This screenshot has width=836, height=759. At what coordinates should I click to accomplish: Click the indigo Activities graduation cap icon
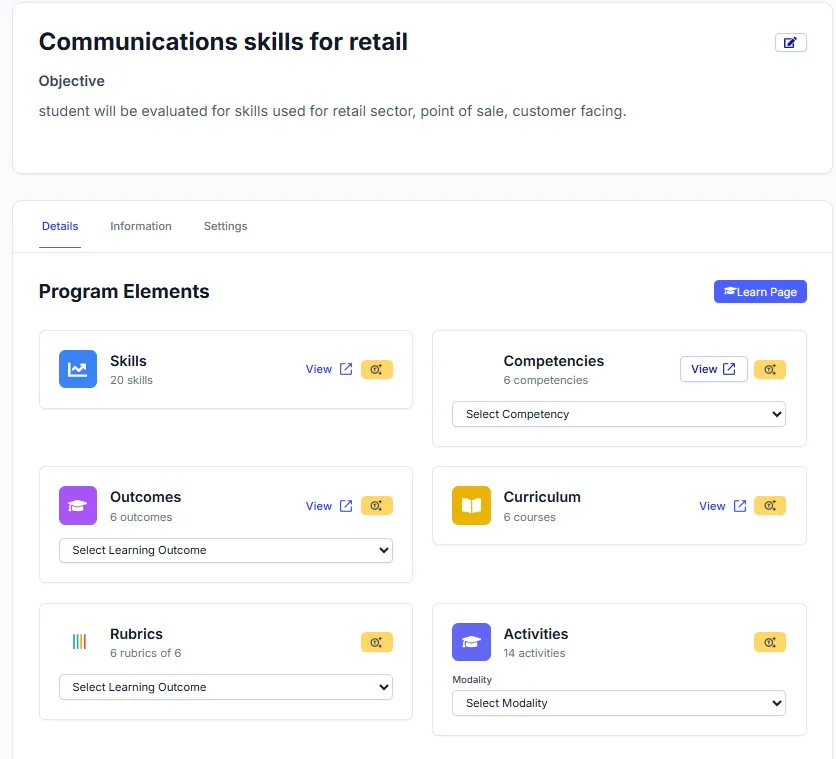coord(471,642)
